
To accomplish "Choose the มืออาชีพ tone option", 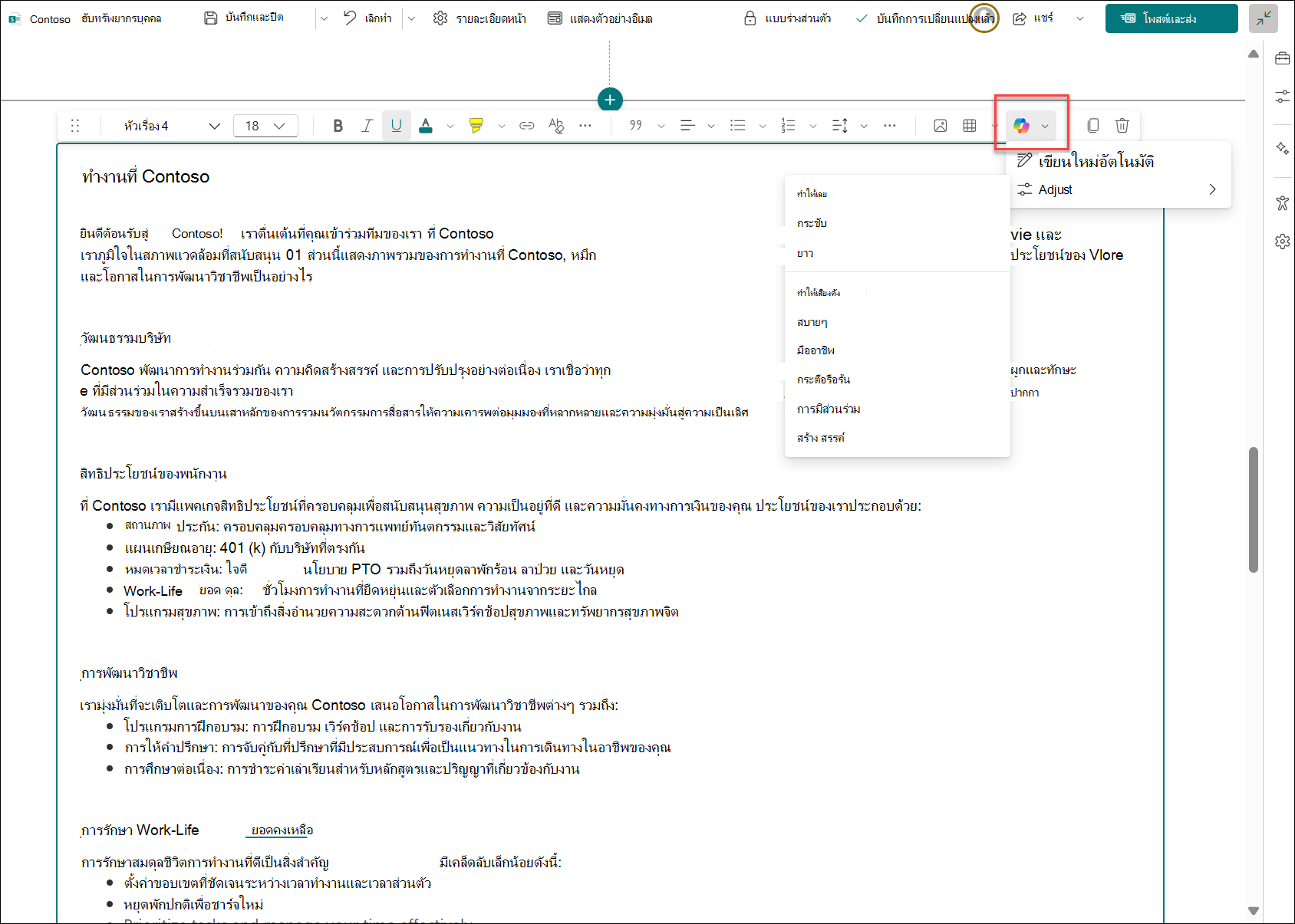I will (x=897, y=350).
